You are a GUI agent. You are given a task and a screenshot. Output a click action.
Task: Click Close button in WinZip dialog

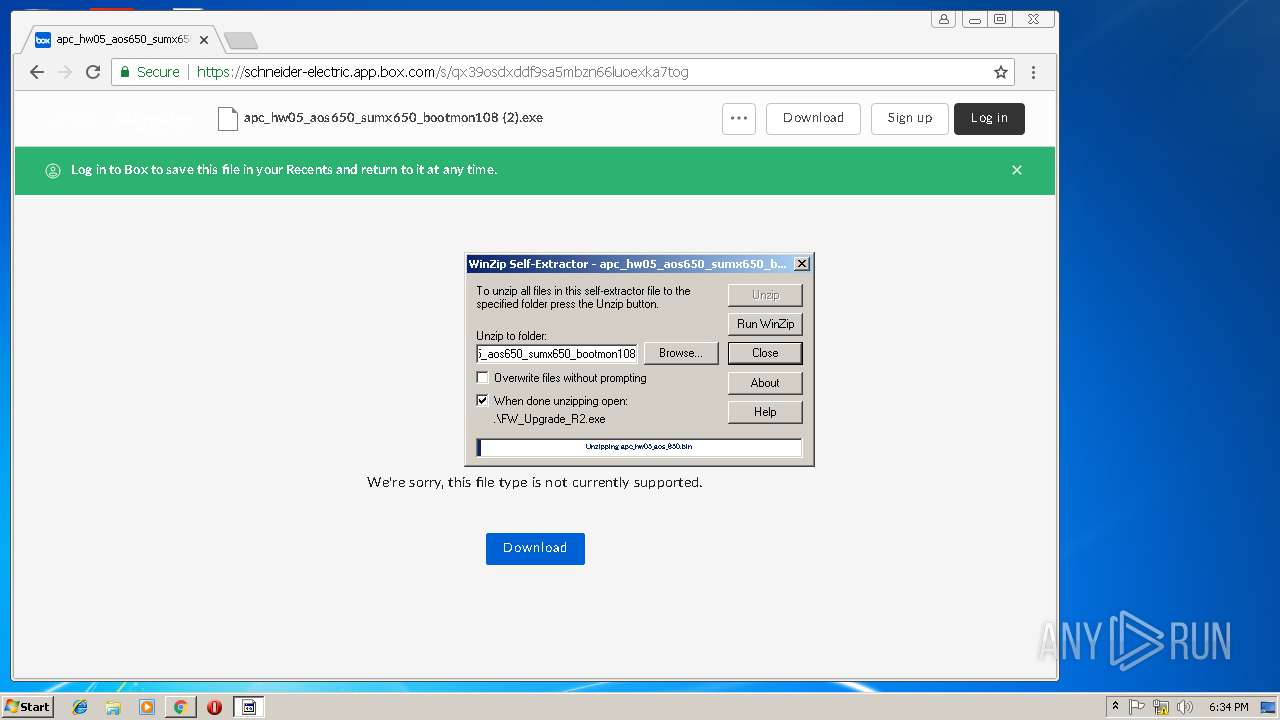coord(765,353)
